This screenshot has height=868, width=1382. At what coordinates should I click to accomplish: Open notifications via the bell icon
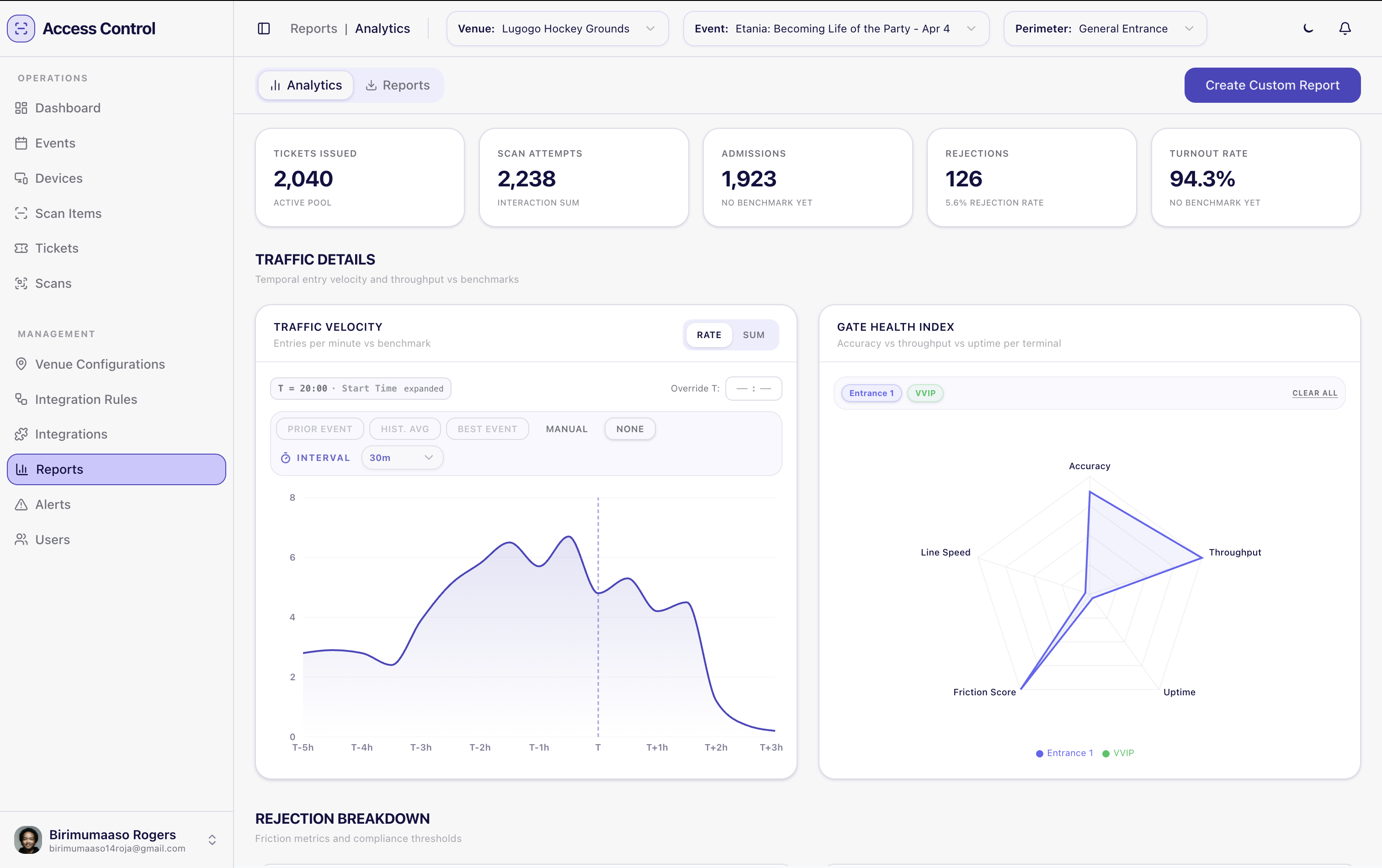point(1345,28)
